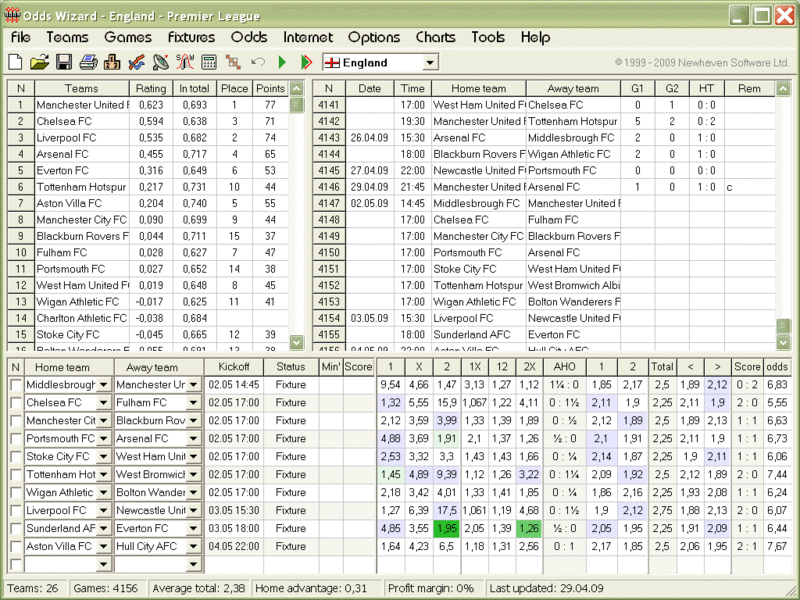Open the Fixtures menu
Viewport: 800px width, 600px height.
click(x=191, y=37)
